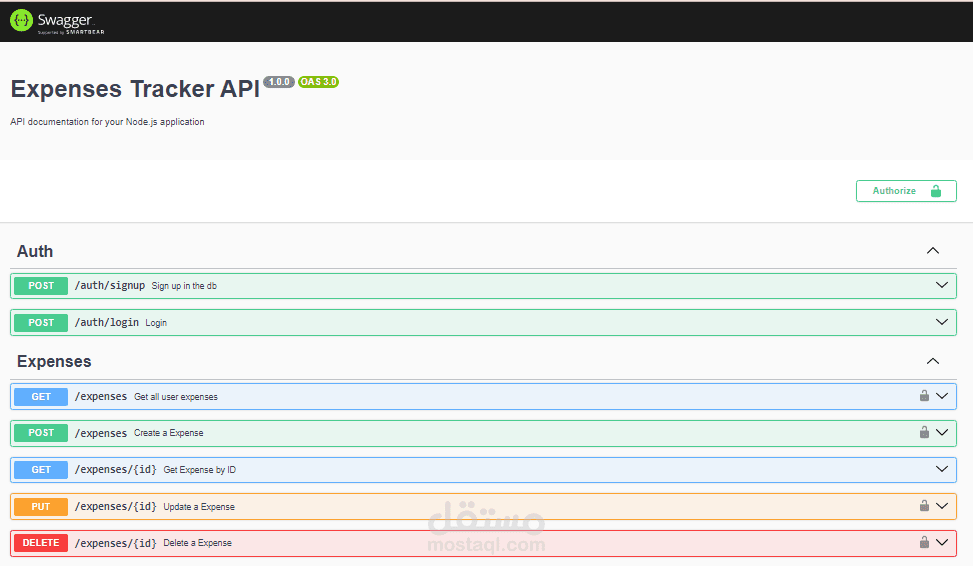
Task: Click the Authorize button
Action: [x=906, y=191]
